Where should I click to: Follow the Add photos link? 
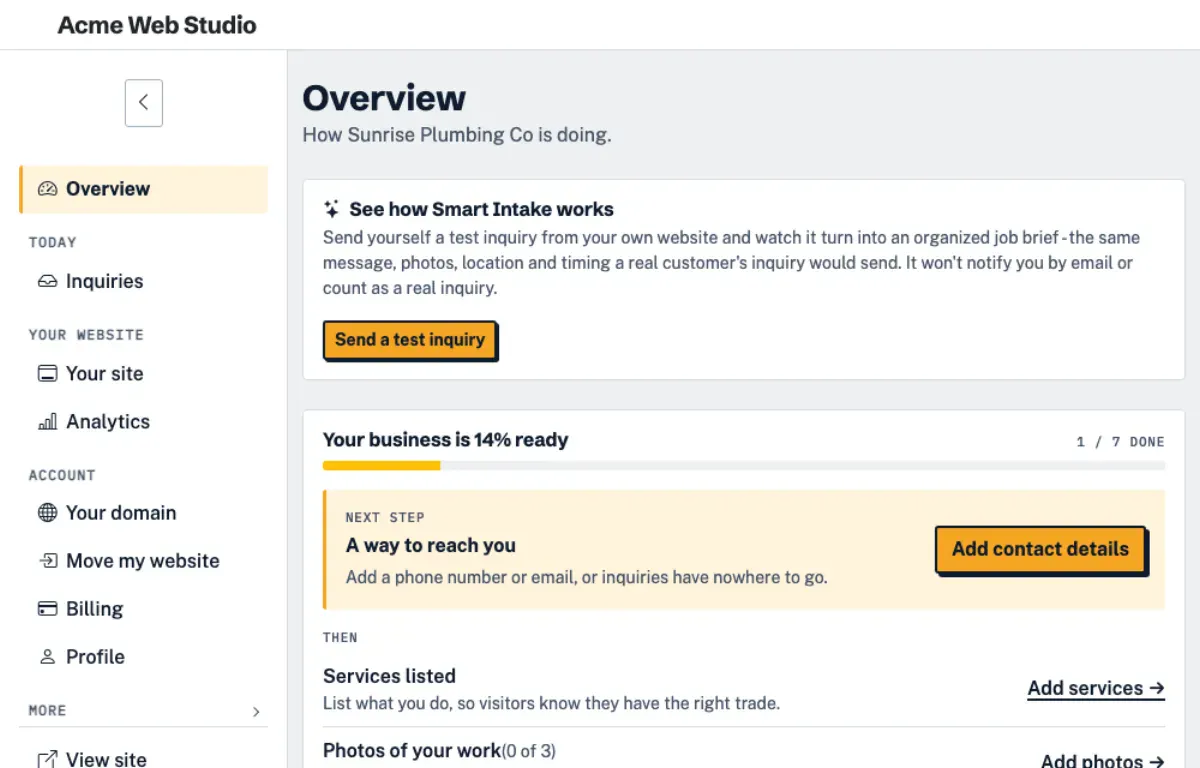(1102, 759)
